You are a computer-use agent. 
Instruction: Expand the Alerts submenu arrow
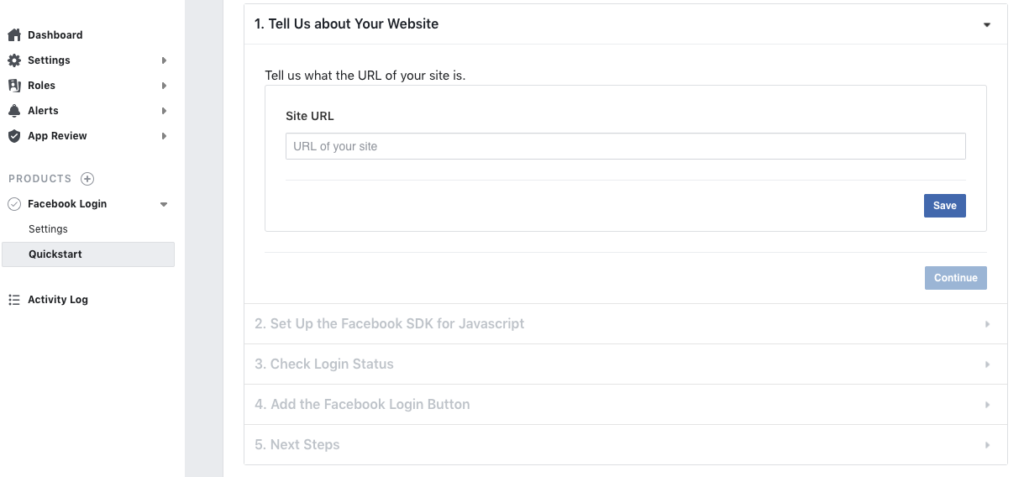point(164,110)
